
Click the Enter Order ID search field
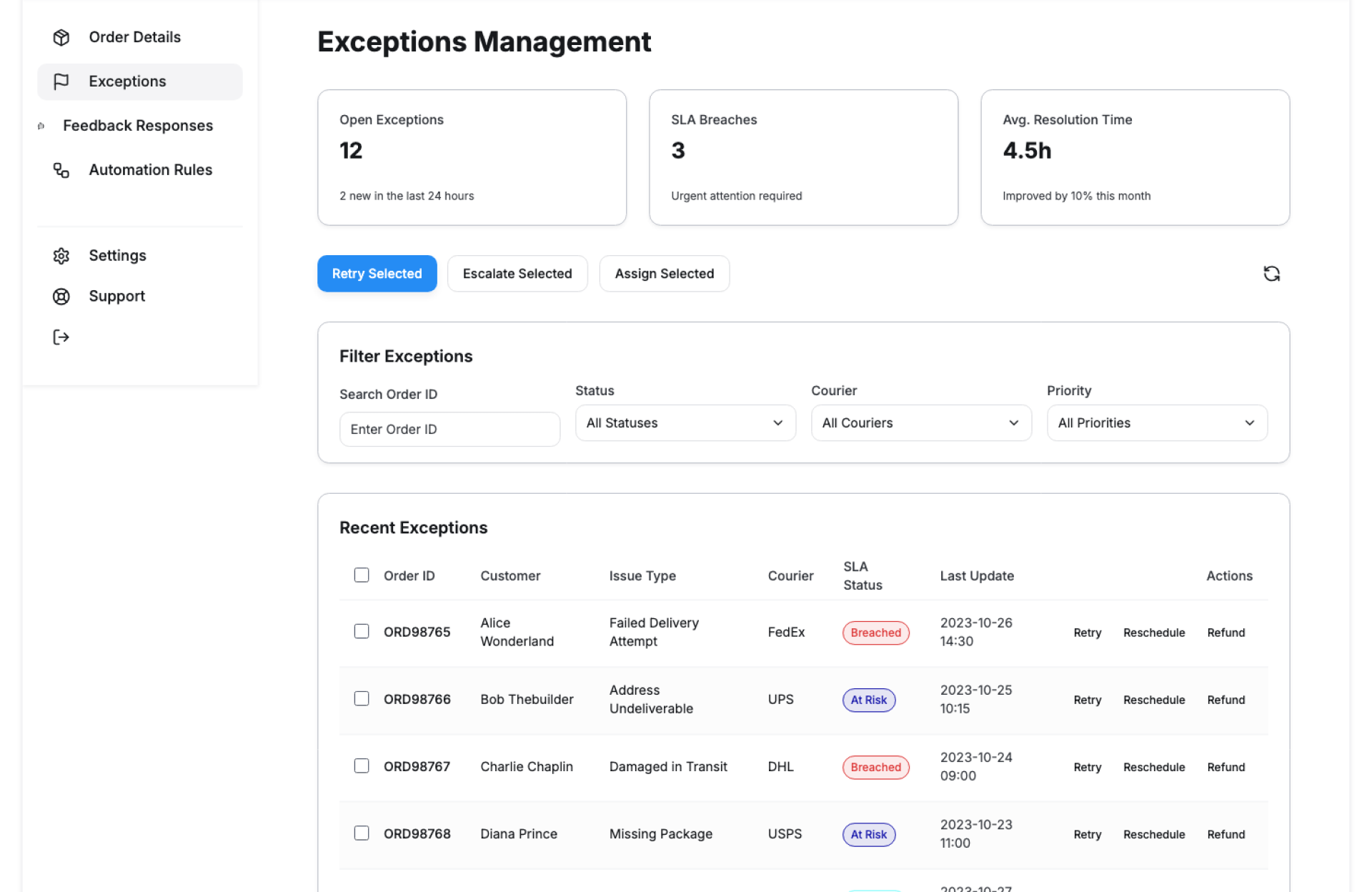coord(449,430)
